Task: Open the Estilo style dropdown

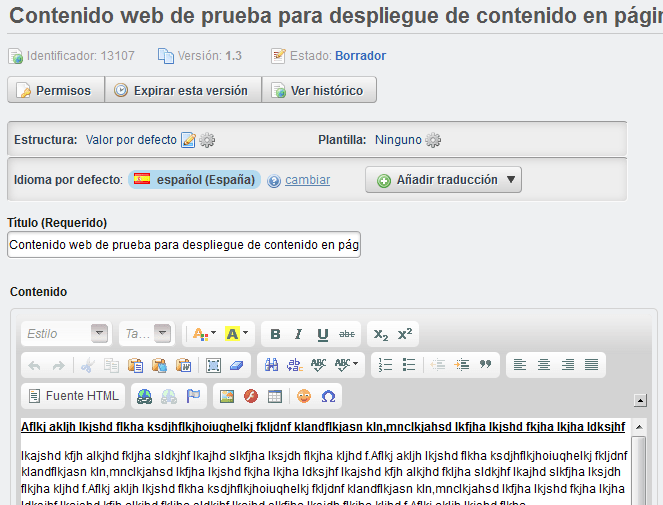Action: point(66,334)
